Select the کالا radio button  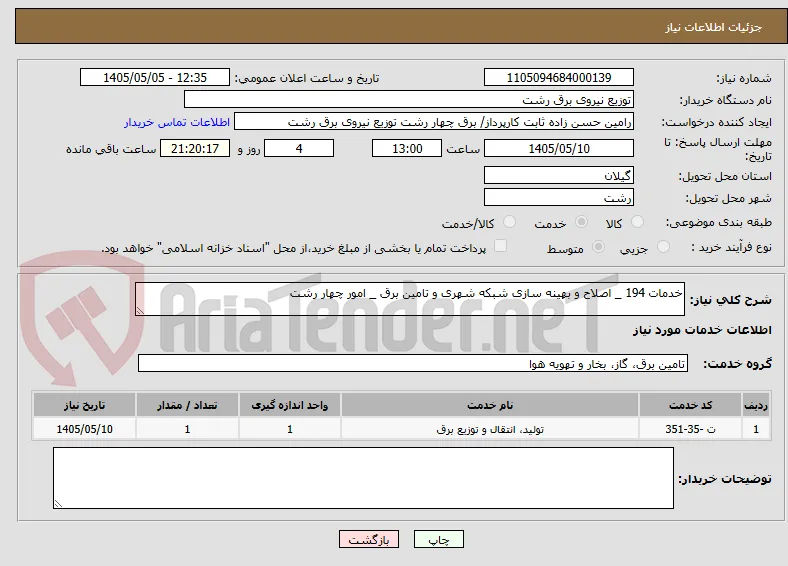637,222
